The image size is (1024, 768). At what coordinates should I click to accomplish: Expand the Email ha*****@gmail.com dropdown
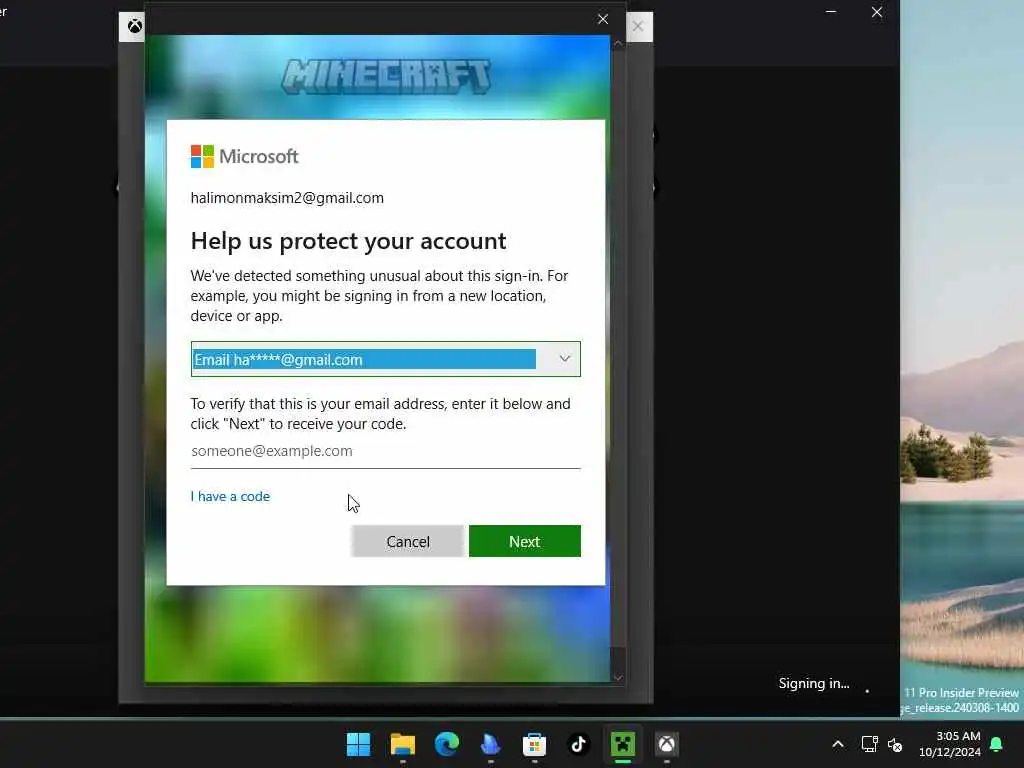[x=385, y=359]
